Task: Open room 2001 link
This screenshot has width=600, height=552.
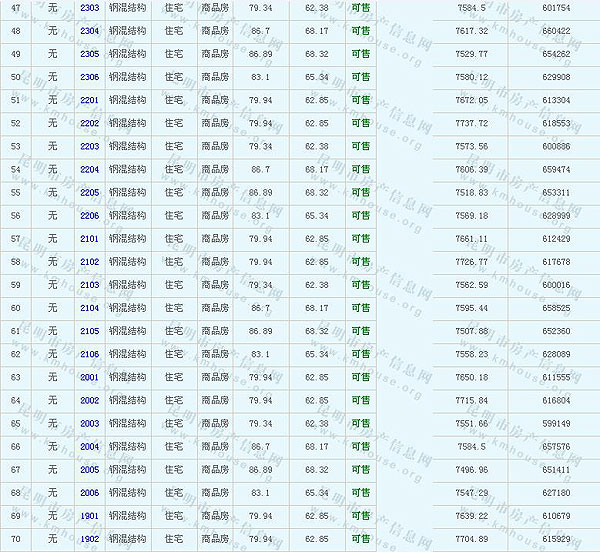Action: [x=89, y=377]
